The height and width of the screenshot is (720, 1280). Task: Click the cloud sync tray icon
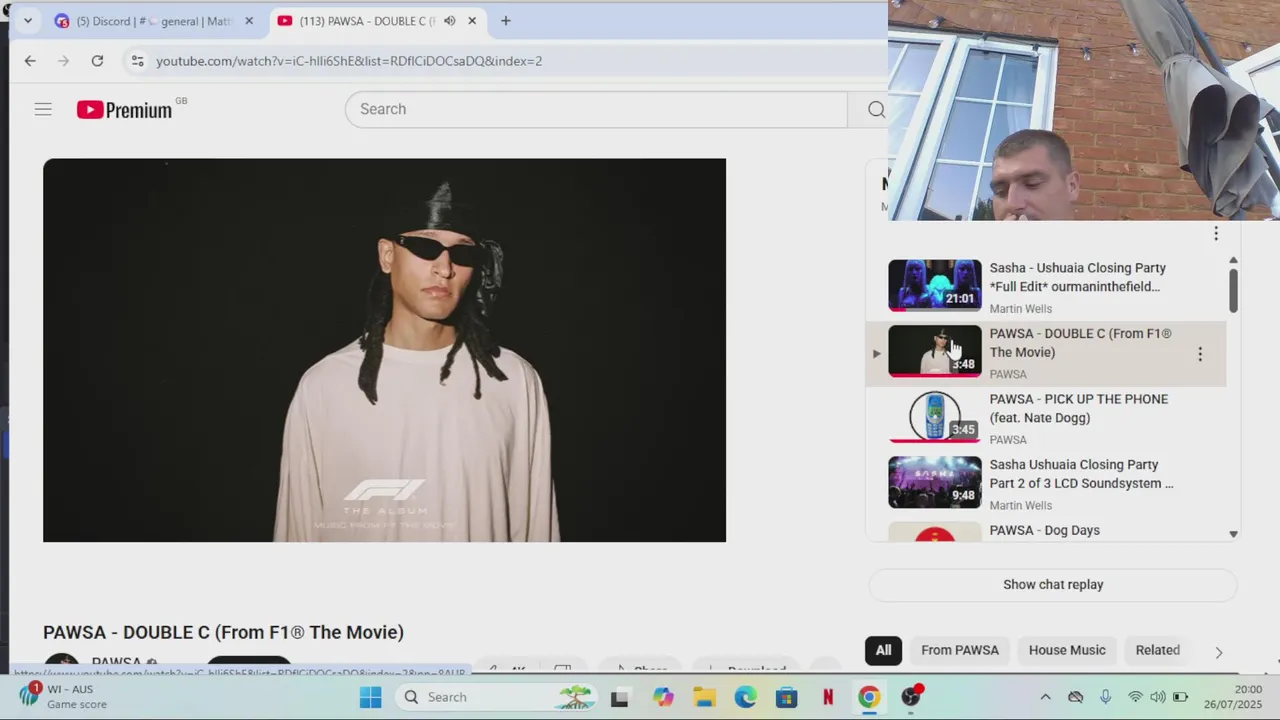point(1076,697)
